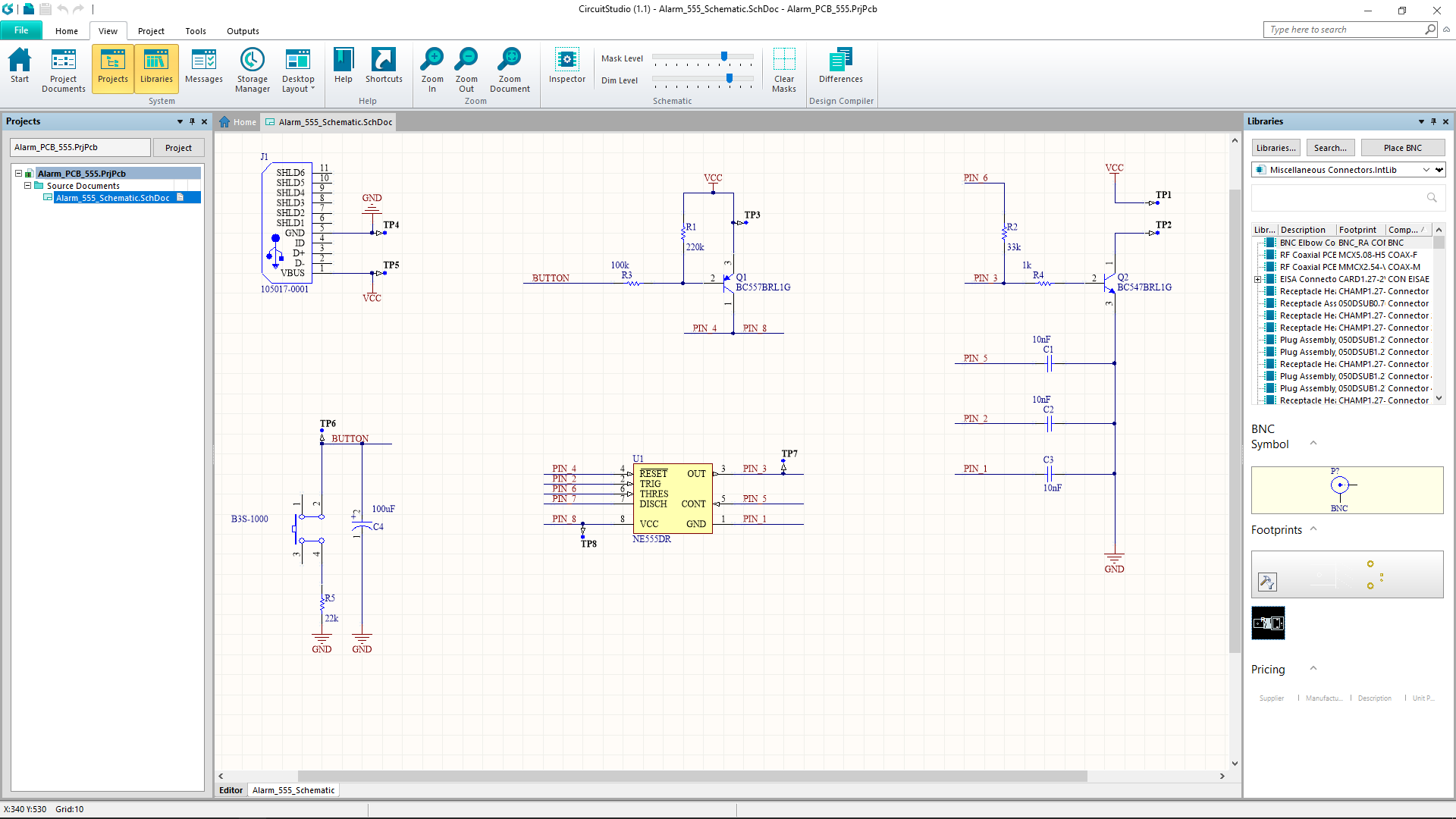
Task: Adjust the Mask Level slider
Action: (x=724, y=57)
